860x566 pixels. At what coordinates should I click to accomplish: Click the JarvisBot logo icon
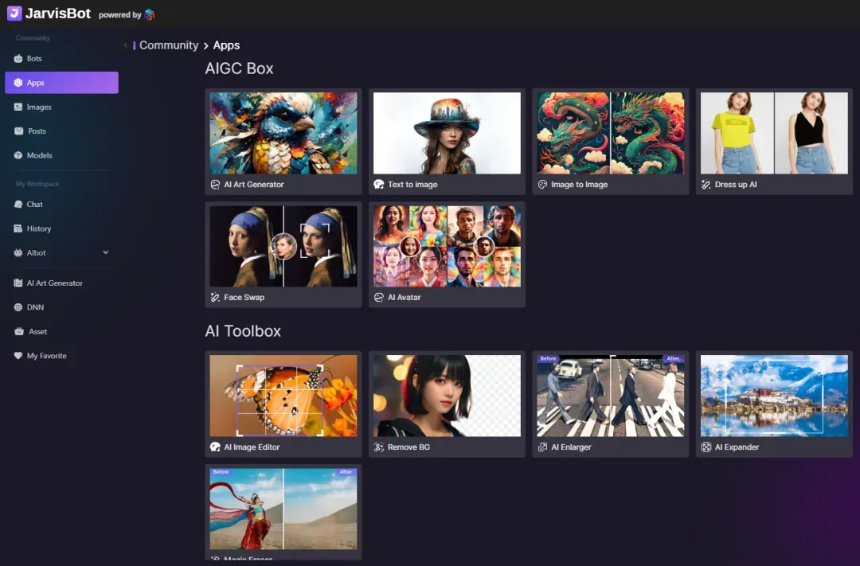[14, 13]
